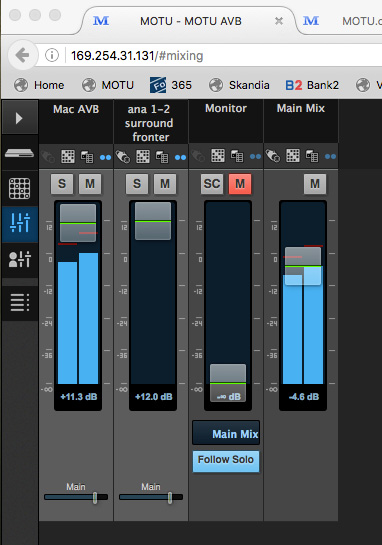Image resolution: width=382 pixels, height=545 pixels.
Task: Click the copy settings icon on ana 1-2
Action: point(162,157)
